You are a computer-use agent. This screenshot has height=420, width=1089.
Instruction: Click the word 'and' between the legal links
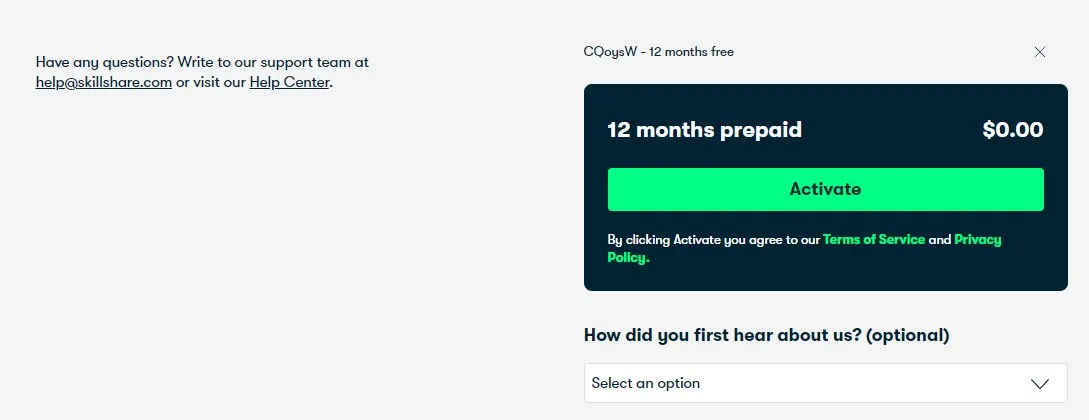(x=940, y=240)
